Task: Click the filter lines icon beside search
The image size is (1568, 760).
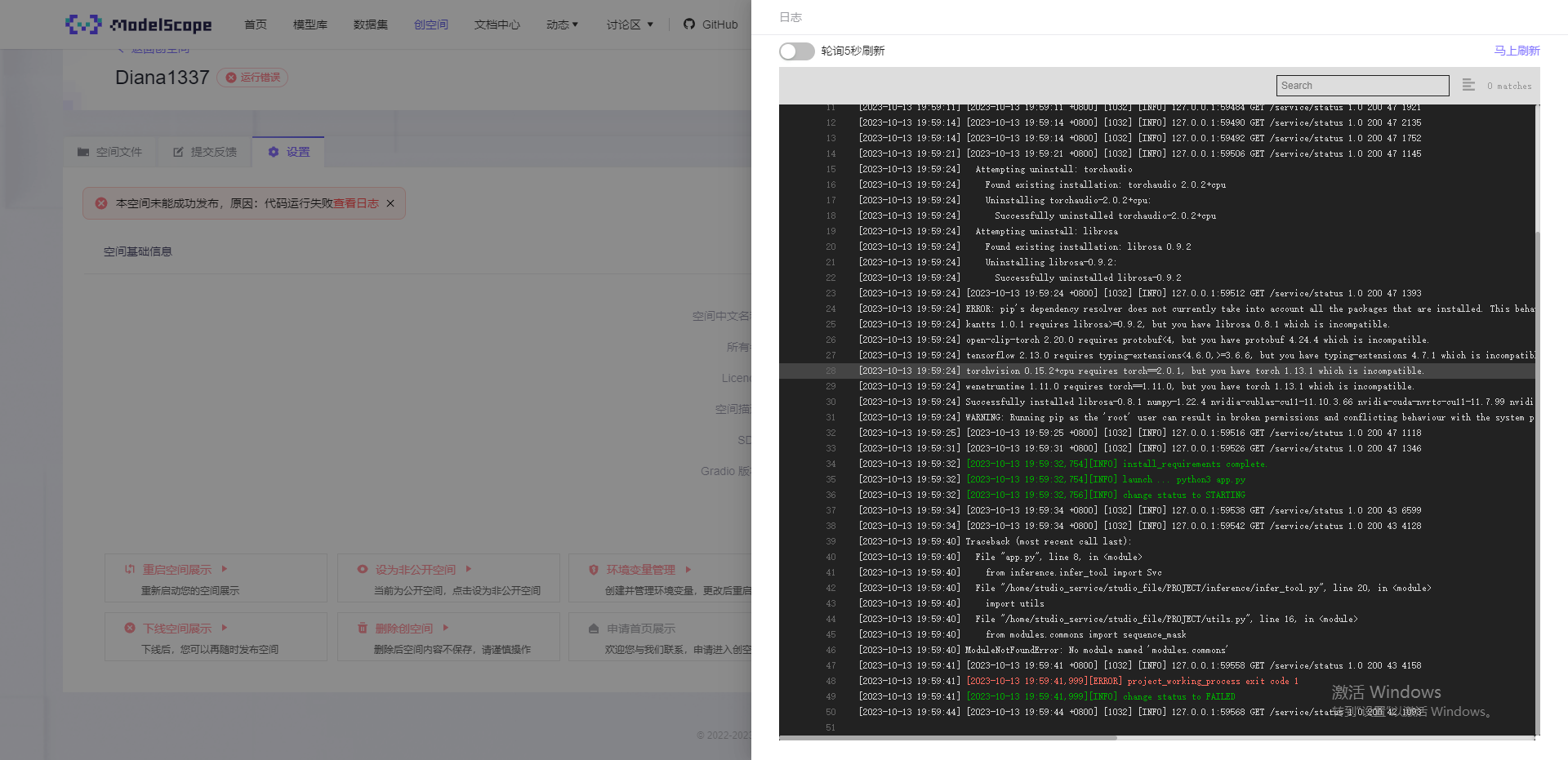Action: pos(1468,85)
